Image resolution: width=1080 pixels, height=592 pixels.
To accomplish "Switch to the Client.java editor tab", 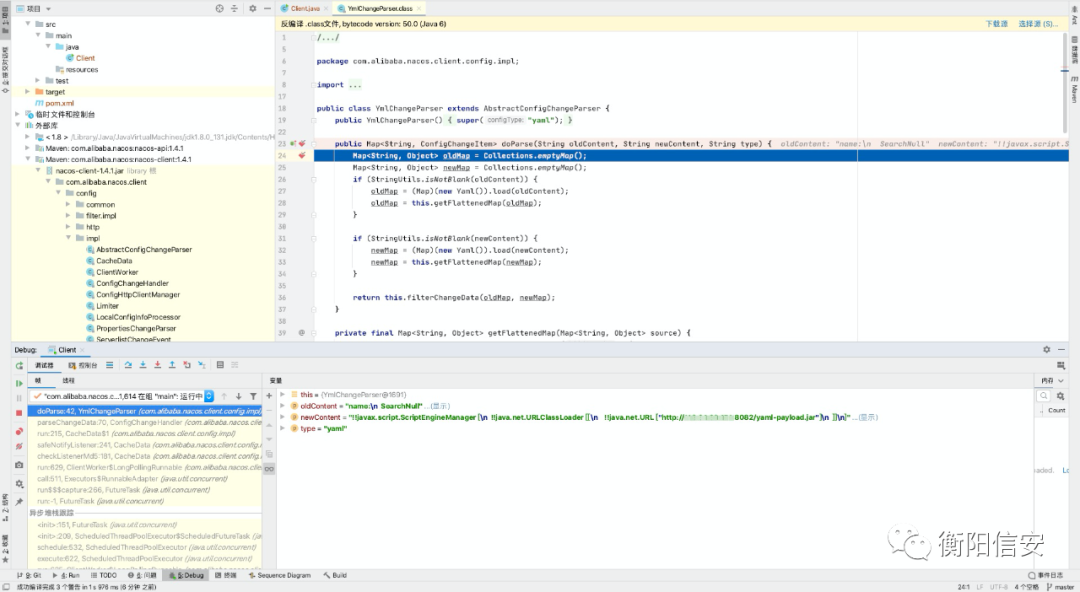I will point(304,8).
